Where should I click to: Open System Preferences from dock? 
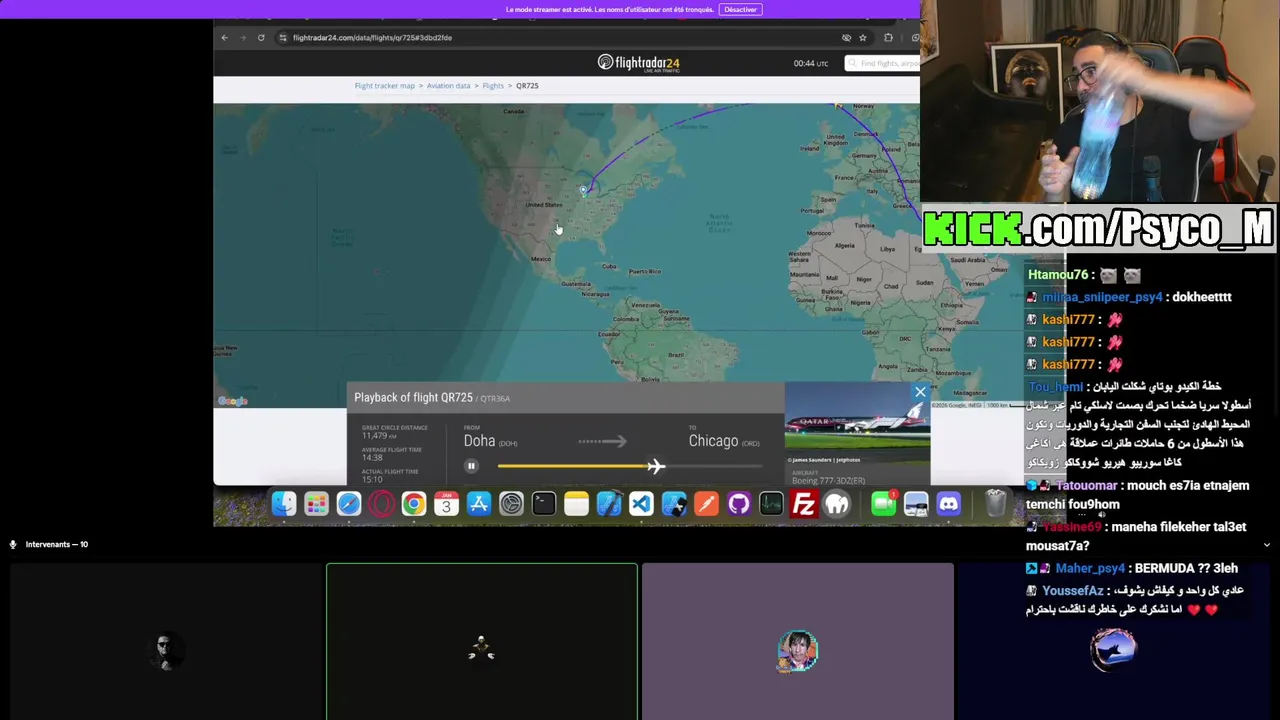(511, 504)
